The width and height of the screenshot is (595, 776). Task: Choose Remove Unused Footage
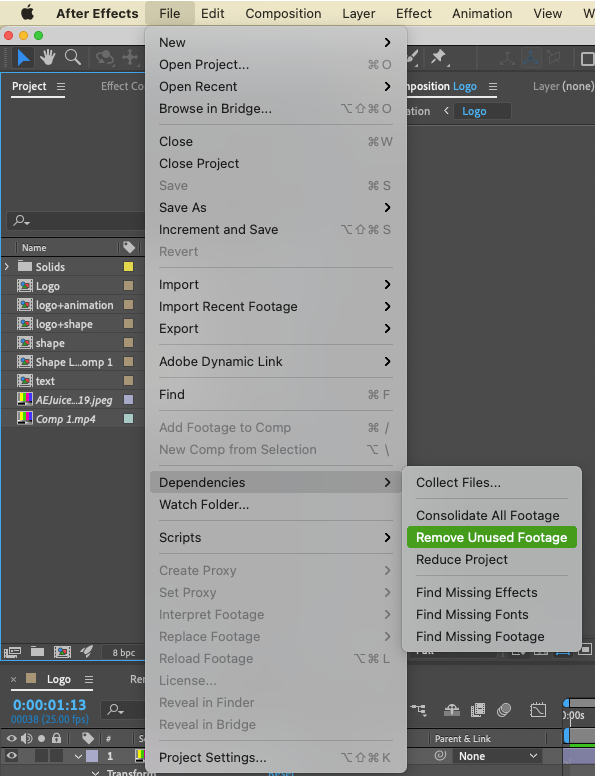(492, 537)
